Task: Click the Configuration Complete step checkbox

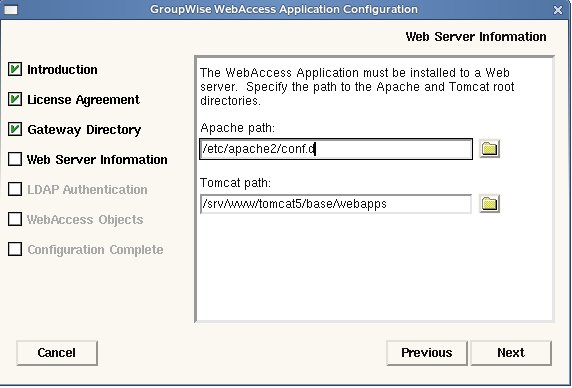Action: (15, 249)
